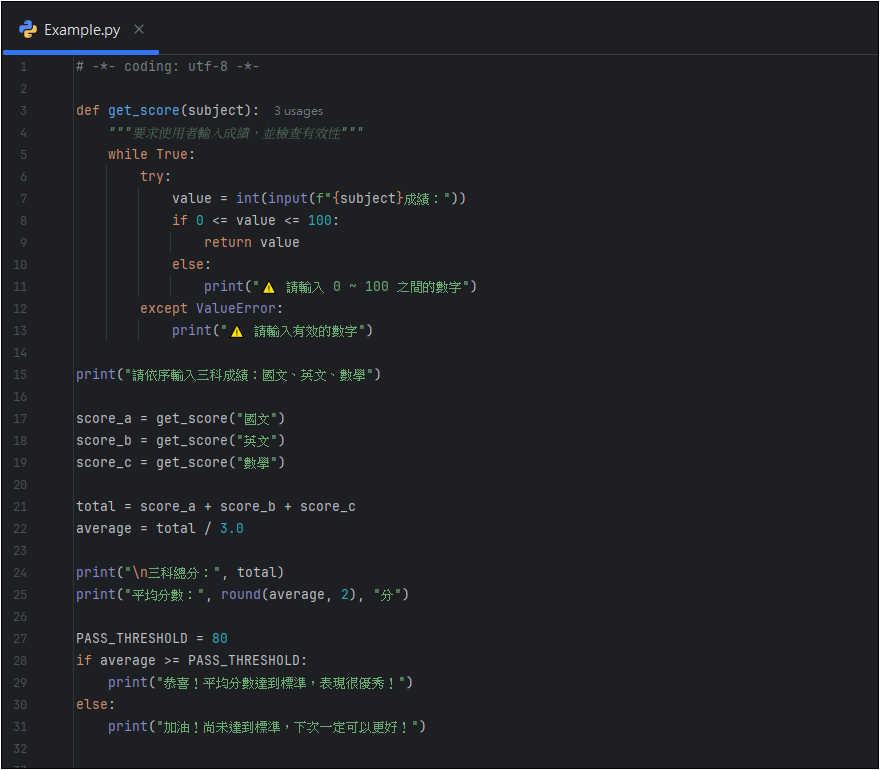The width and height of the screenshot is (880, 770).
Task: Click the warning emoji on line 13
Action: click(x=236, y=331)
